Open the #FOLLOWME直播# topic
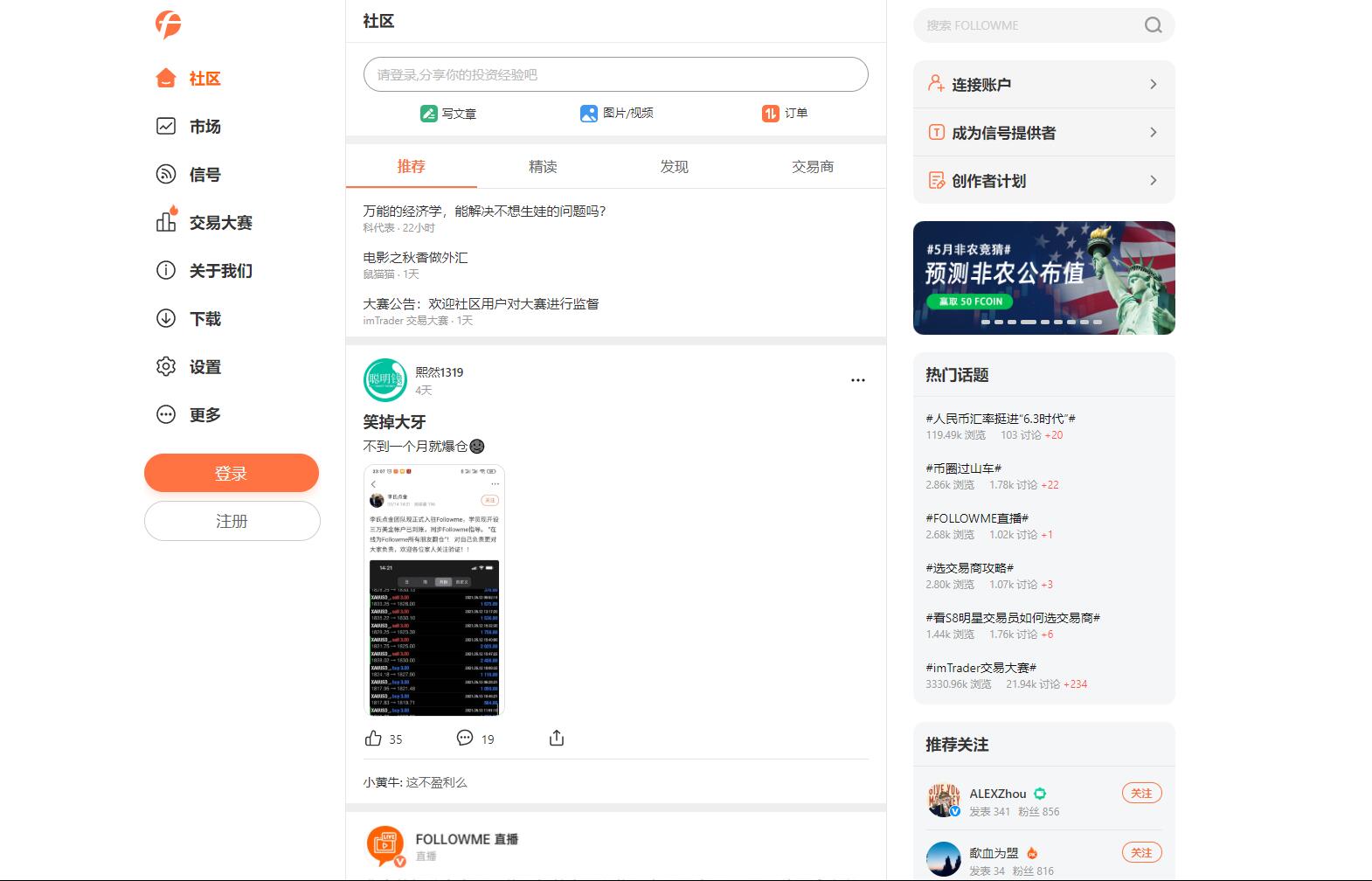Screen dimensions: 1372x881 (x=977, y=518)
